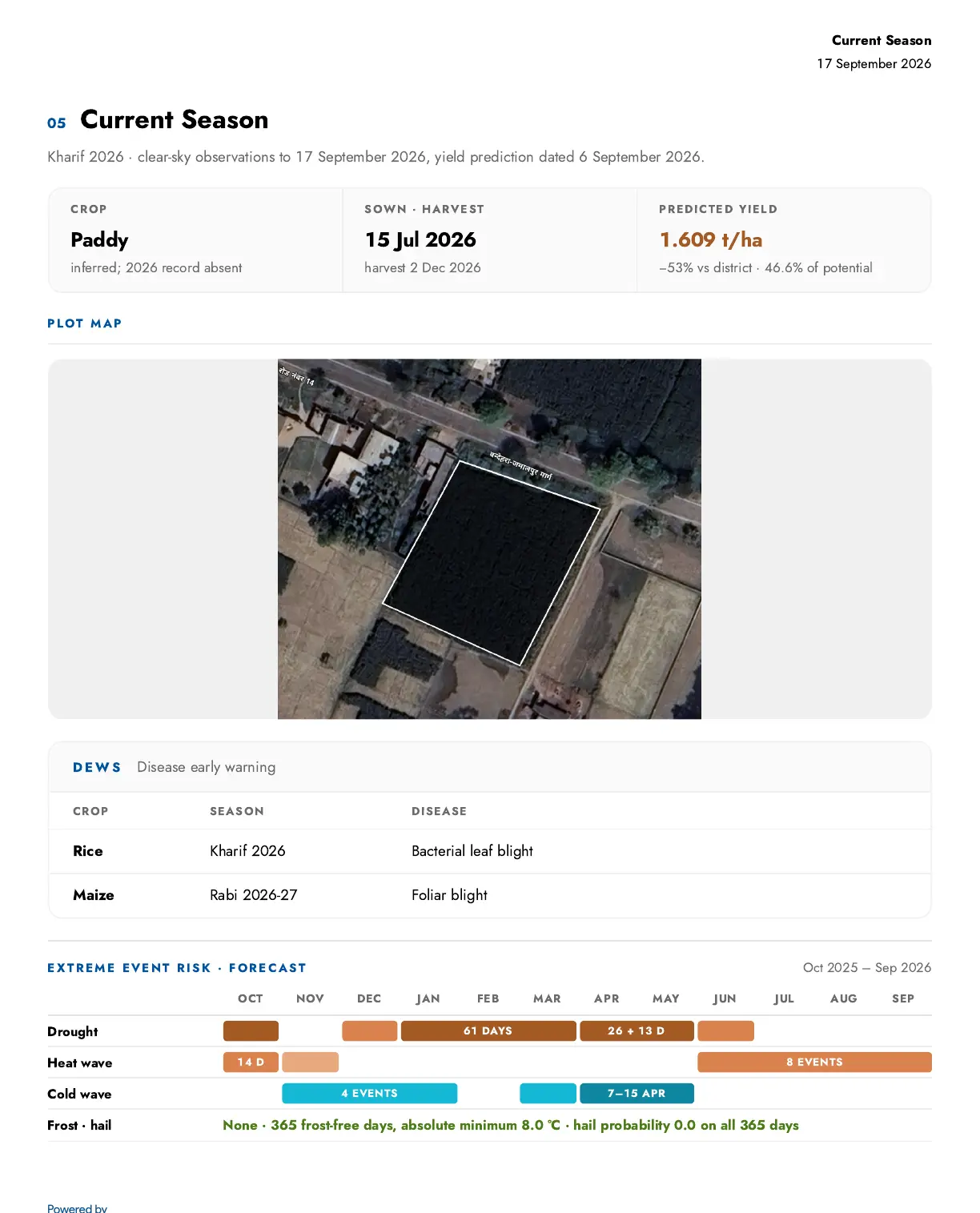The height and width of the screenshot is (1213, 980).
Task: Click the Heat wave November bar
Action: pos(311,1062)
